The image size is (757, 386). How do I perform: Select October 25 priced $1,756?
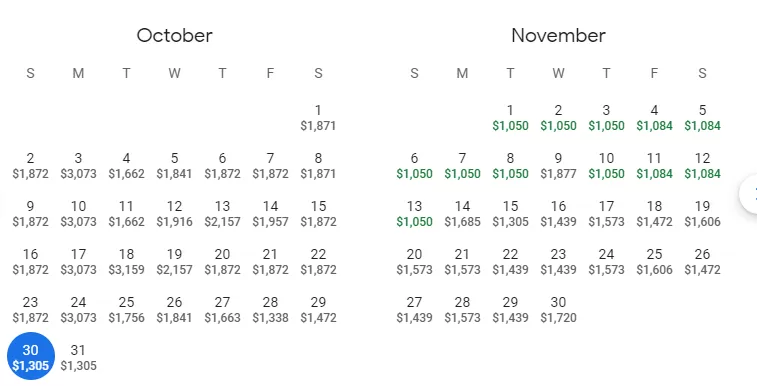point(126,309)
